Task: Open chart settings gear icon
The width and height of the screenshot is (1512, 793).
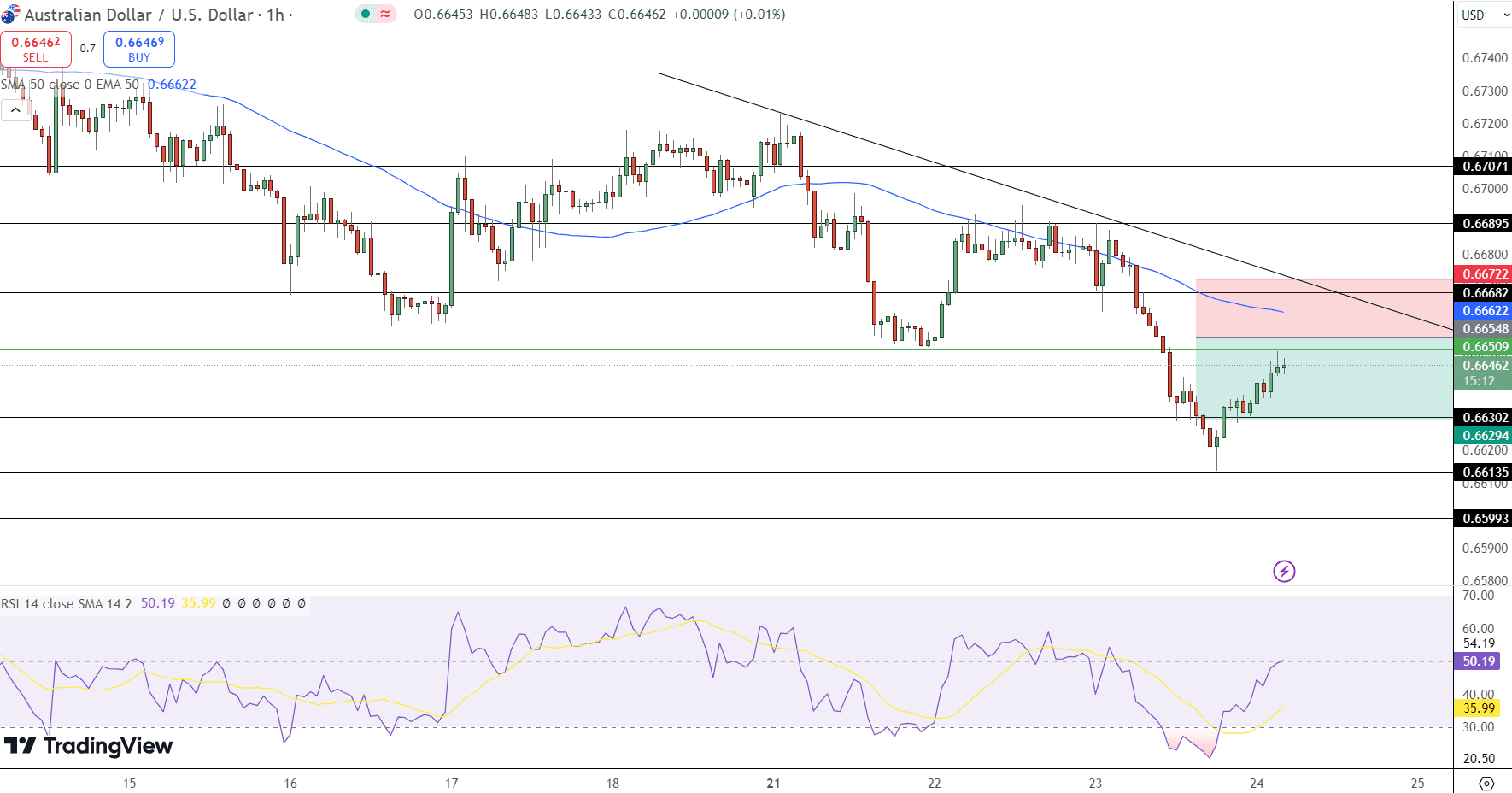Action: [1486, 783]
